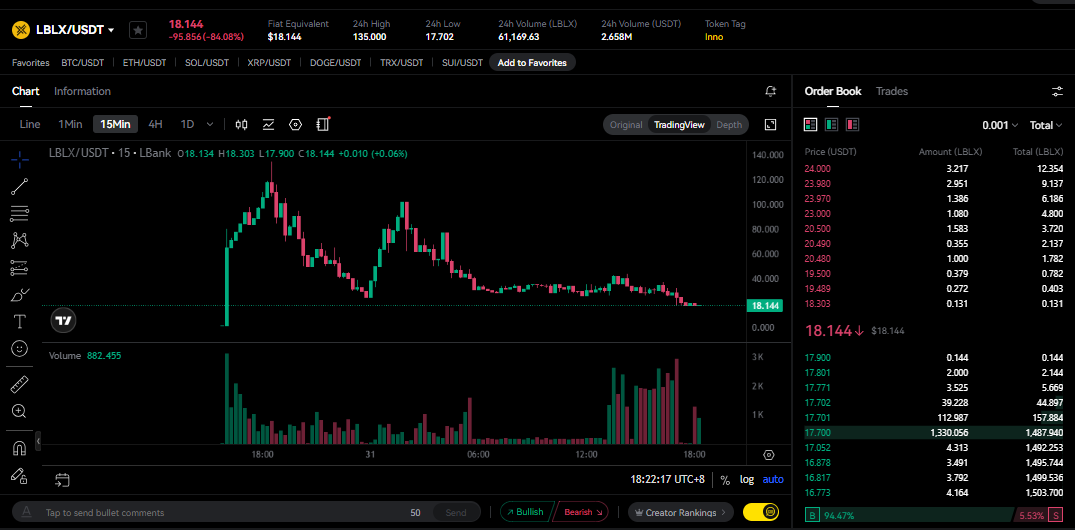Toggle percent scale on chart
1075x530 pixels.
tap(725, 479)
